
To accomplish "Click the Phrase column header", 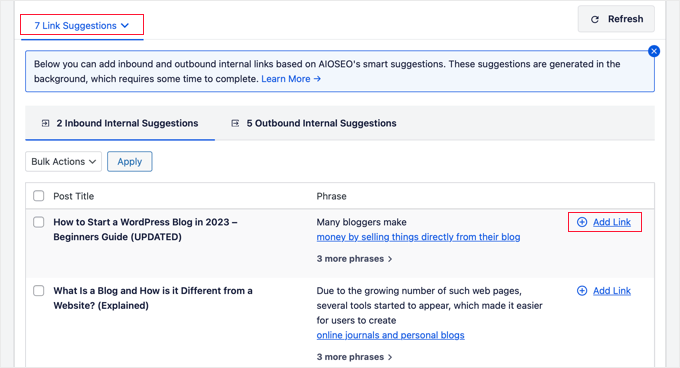I will tap(331, 196).
